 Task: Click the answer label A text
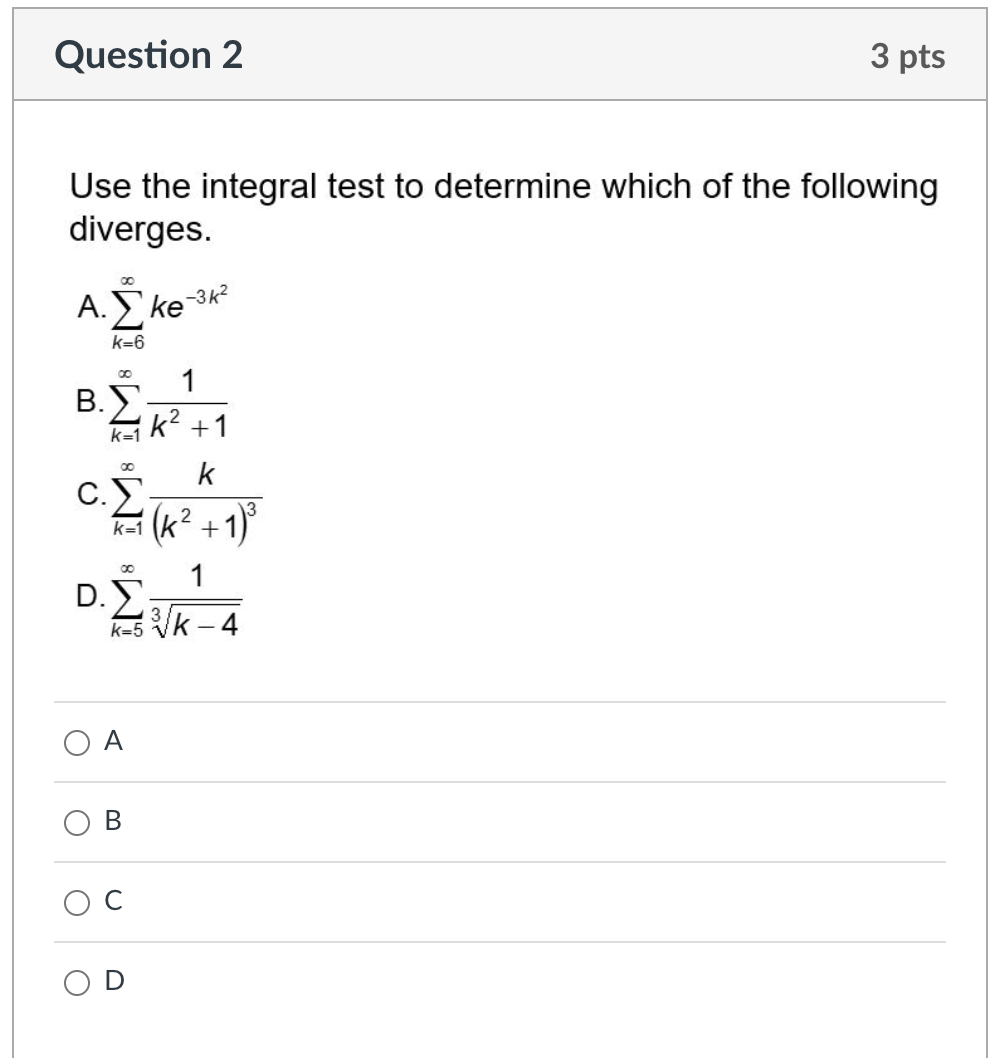112,742
